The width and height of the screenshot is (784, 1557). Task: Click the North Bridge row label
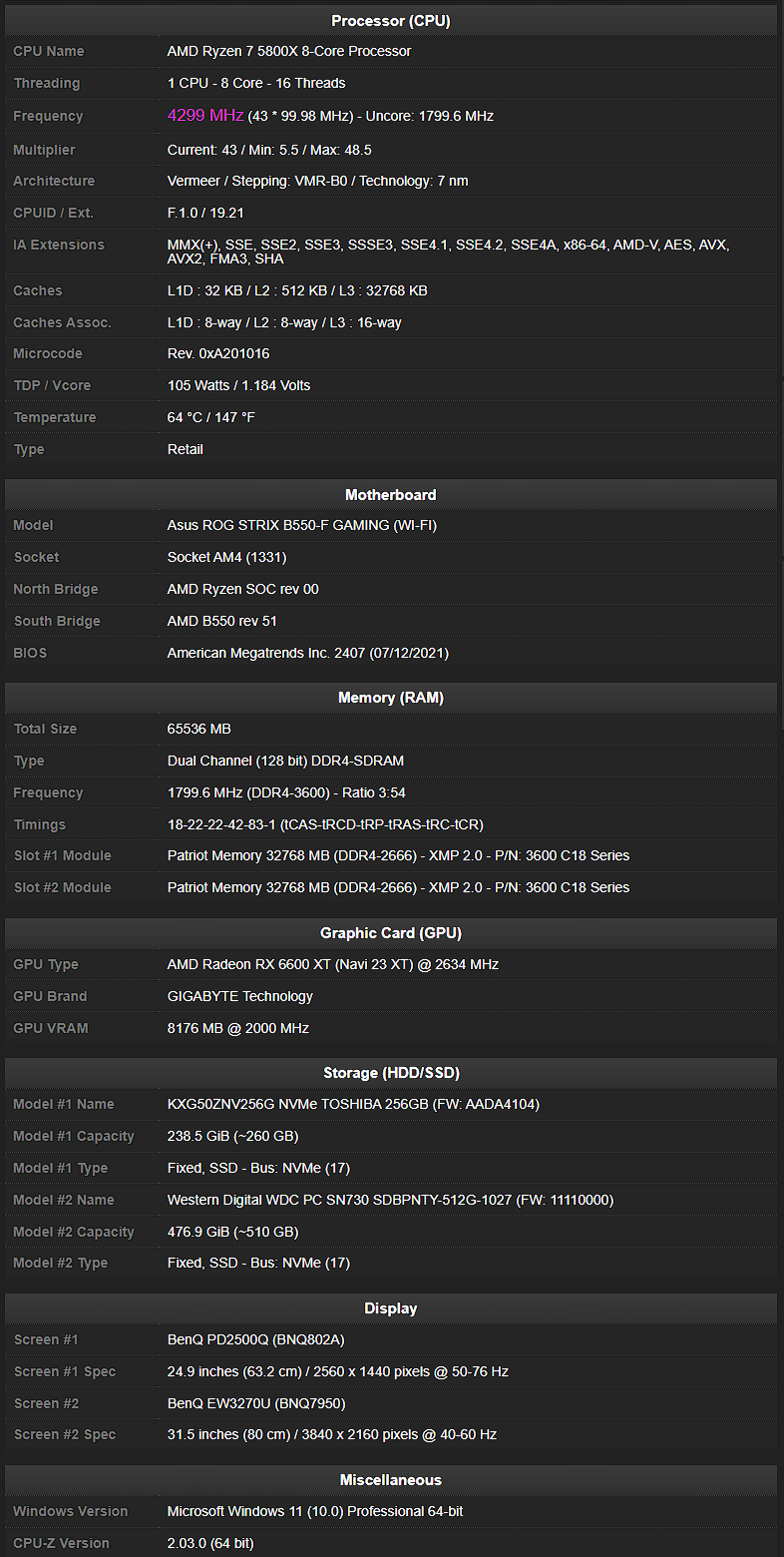tap(56, 589)
